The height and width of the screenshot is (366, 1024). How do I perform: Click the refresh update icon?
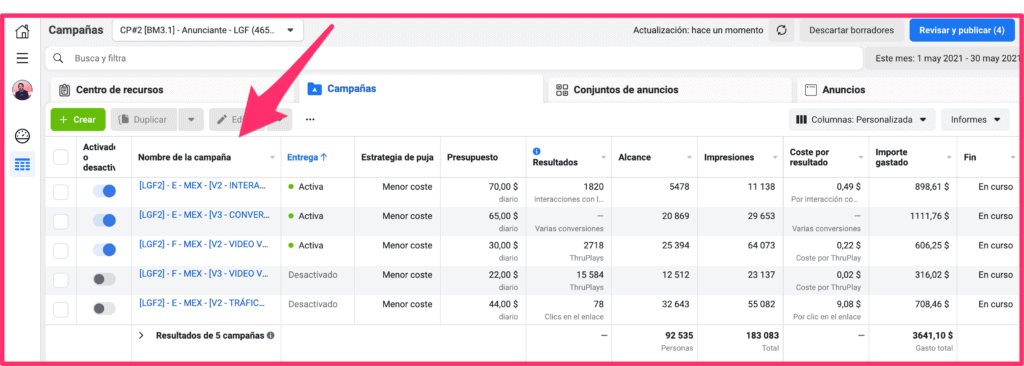tap(781, 30)
